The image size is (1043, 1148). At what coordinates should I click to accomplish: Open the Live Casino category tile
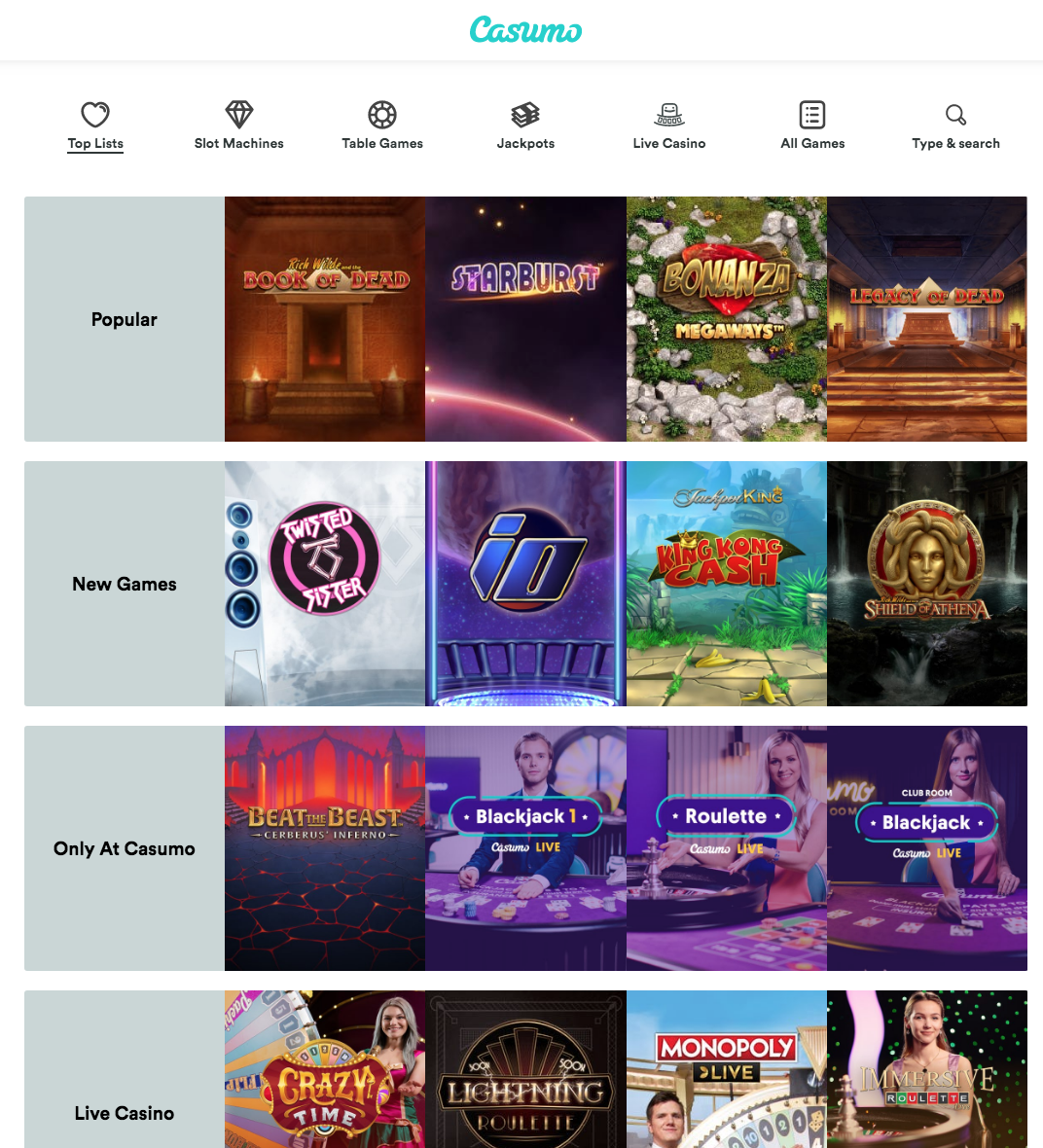[125, 1069]
